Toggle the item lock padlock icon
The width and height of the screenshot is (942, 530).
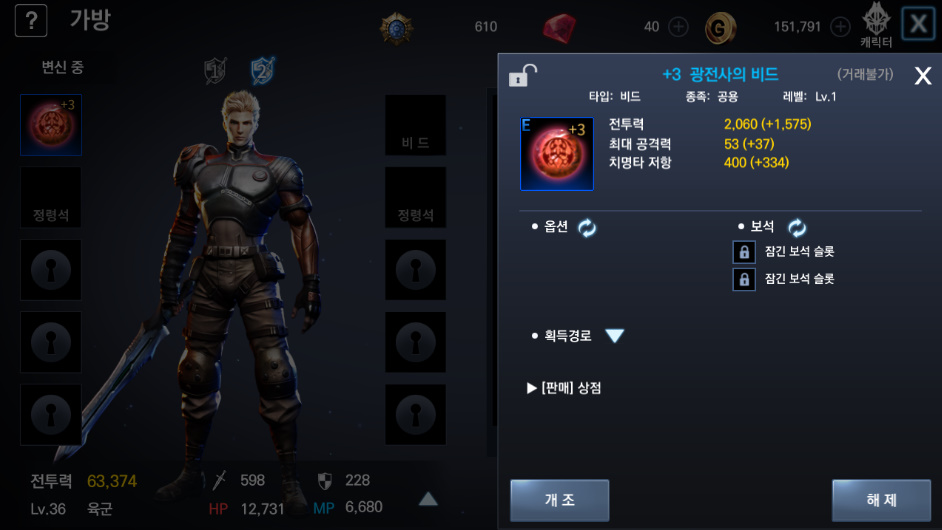(x=522, y=76)
